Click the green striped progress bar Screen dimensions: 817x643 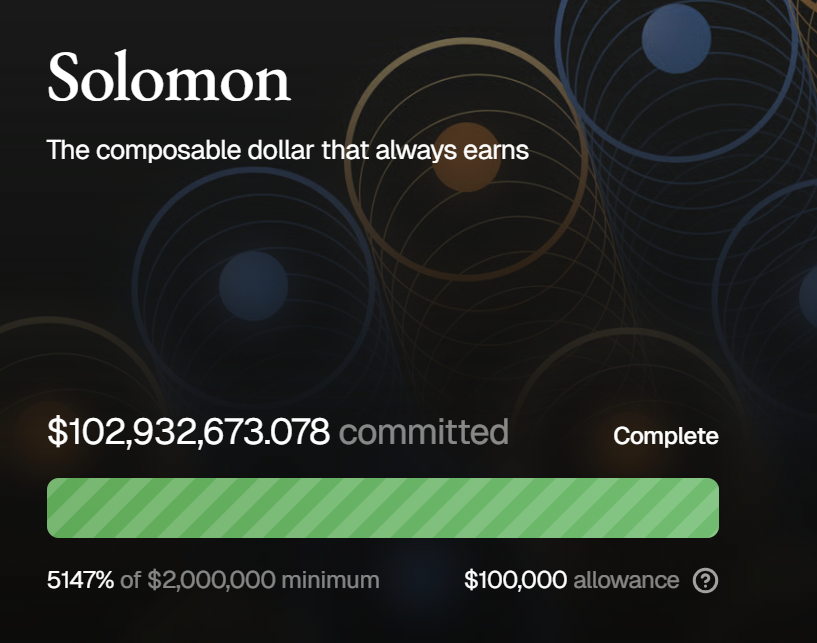(x=382, y=508)
